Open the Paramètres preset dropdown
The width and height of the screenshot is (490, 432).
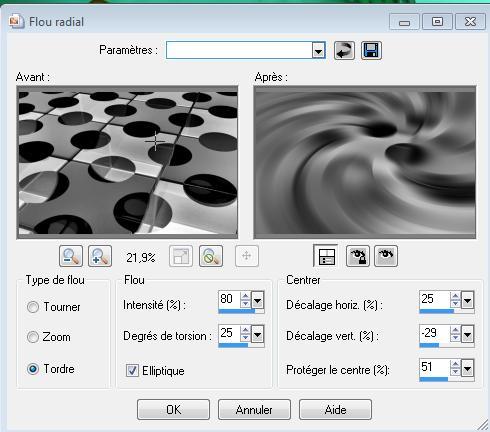pos(318,51)
